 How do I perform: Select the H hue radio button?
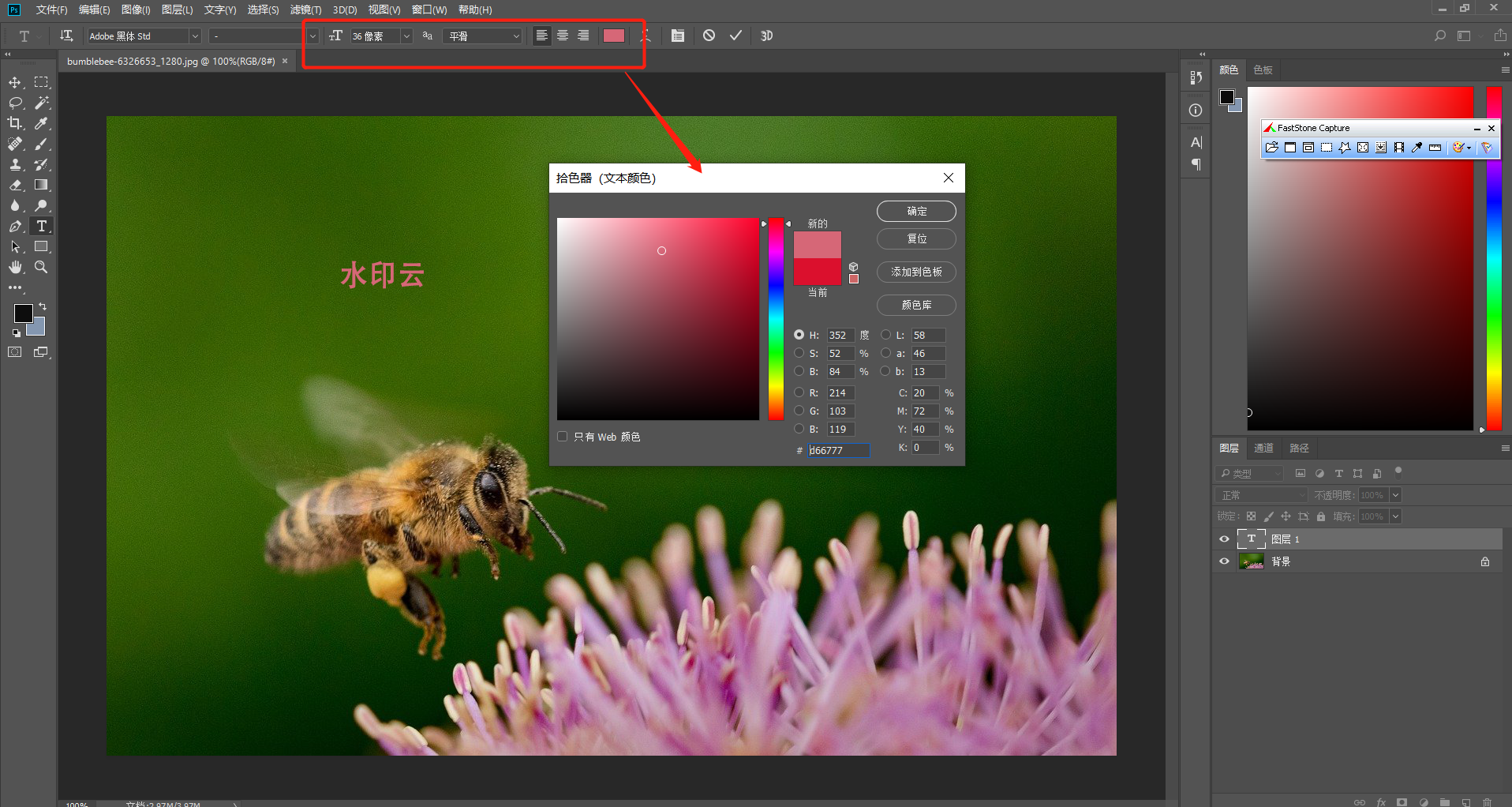(799, 335)
